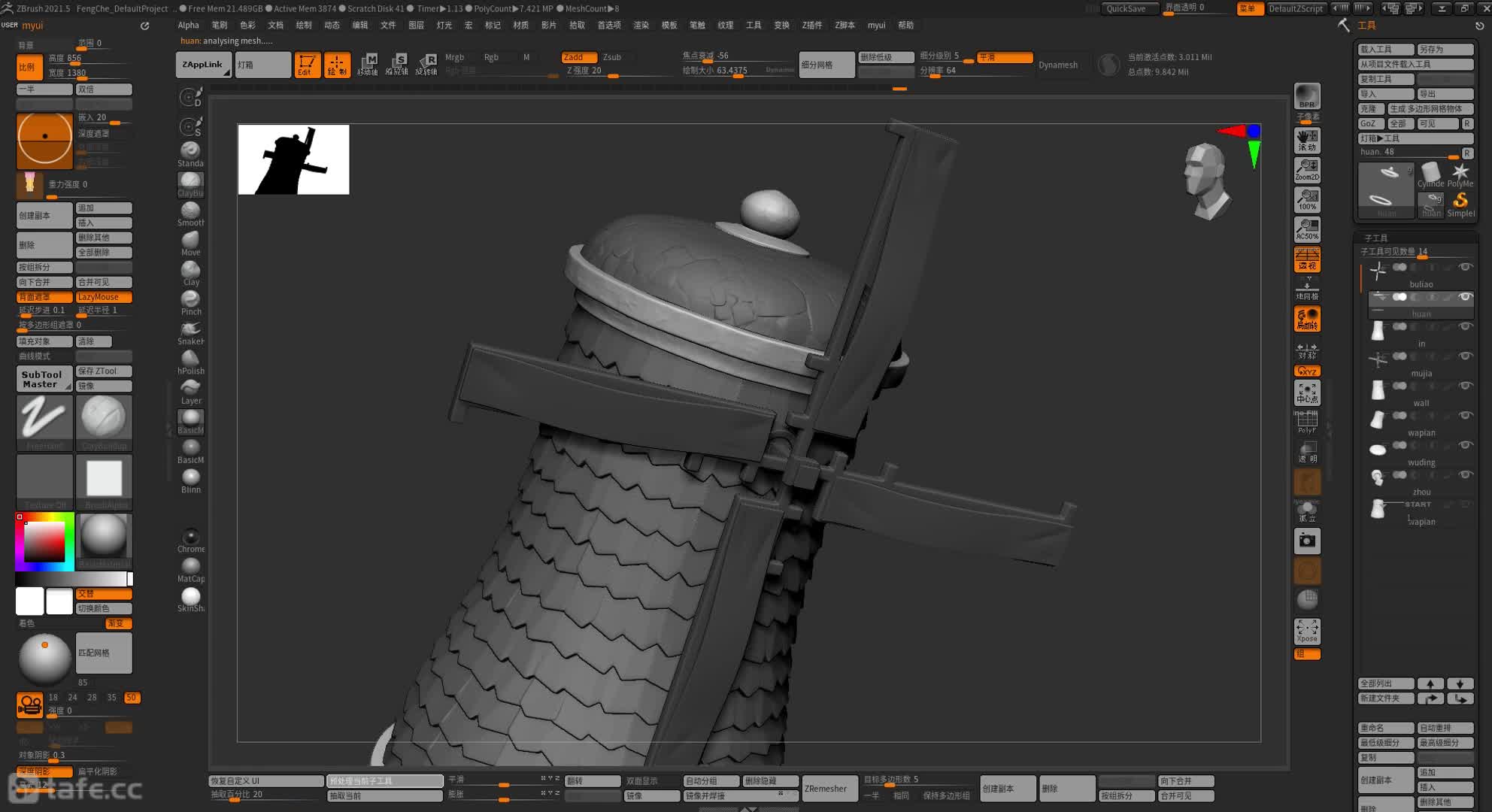
Task: Open the Z插件 plugin menu
Action: (811, 25)
